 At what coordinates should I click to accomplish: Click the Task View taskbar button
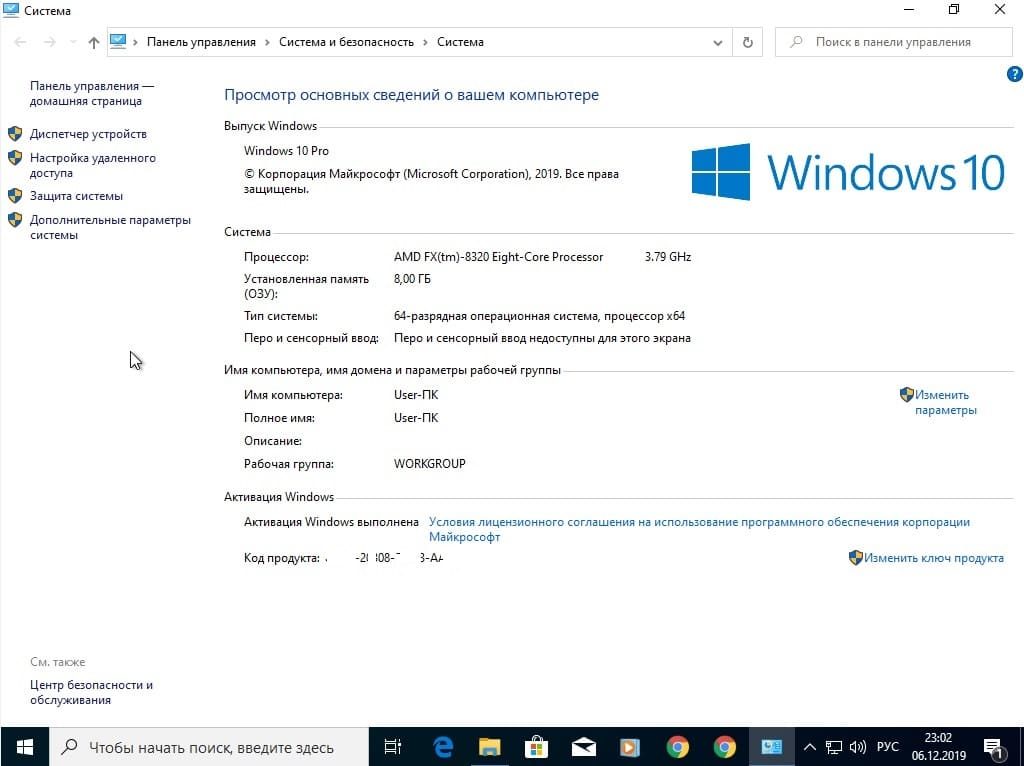(393, 746)
